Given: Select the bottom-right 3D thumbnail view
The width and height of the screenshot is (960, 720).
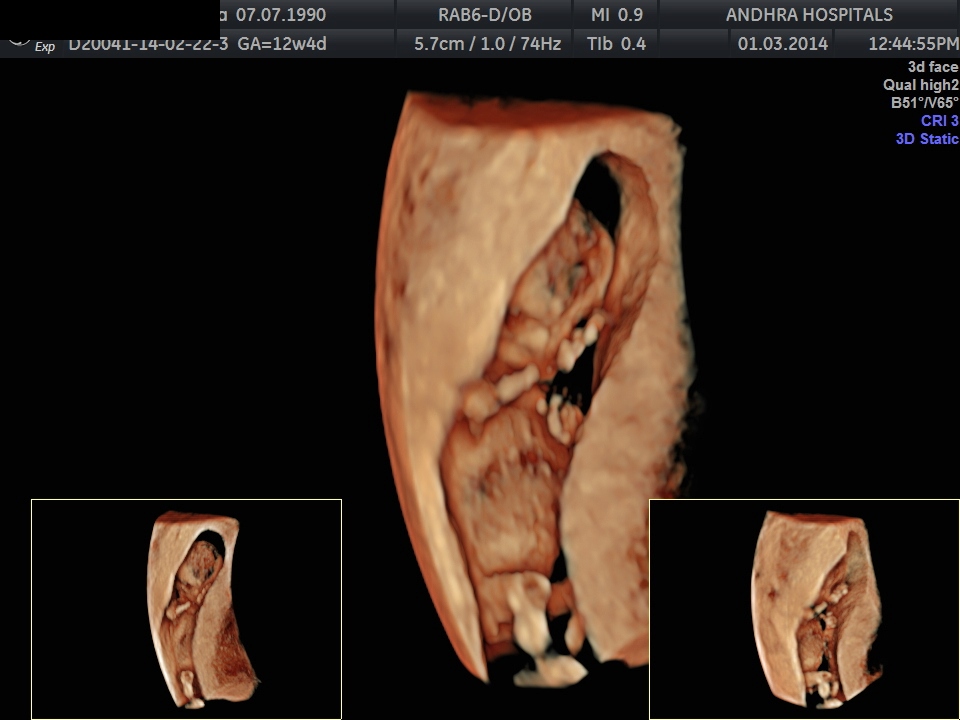Looking at the screenshot, I should pos(804,609).
